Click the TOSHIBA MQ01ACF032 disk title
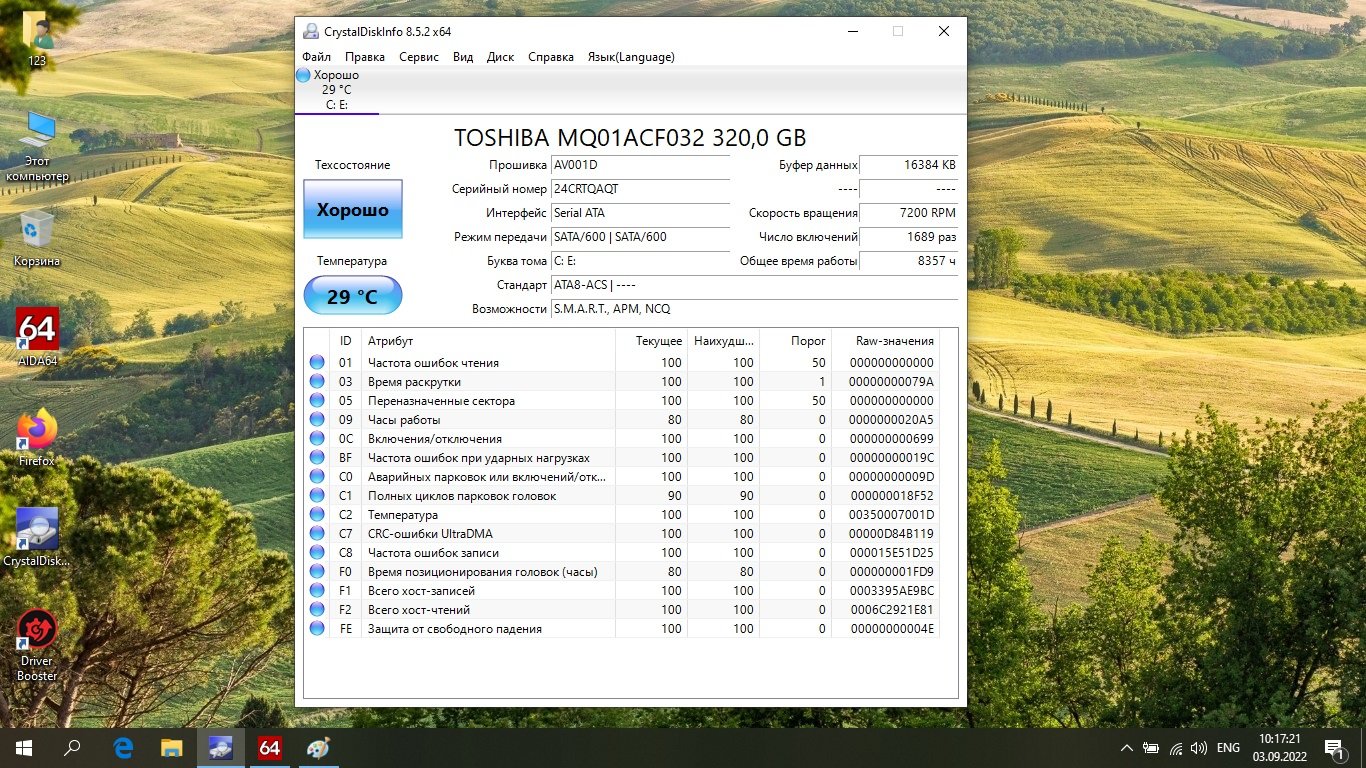Image resolution: width=1366 pixels, height=768 pixels. click(630, 138)
